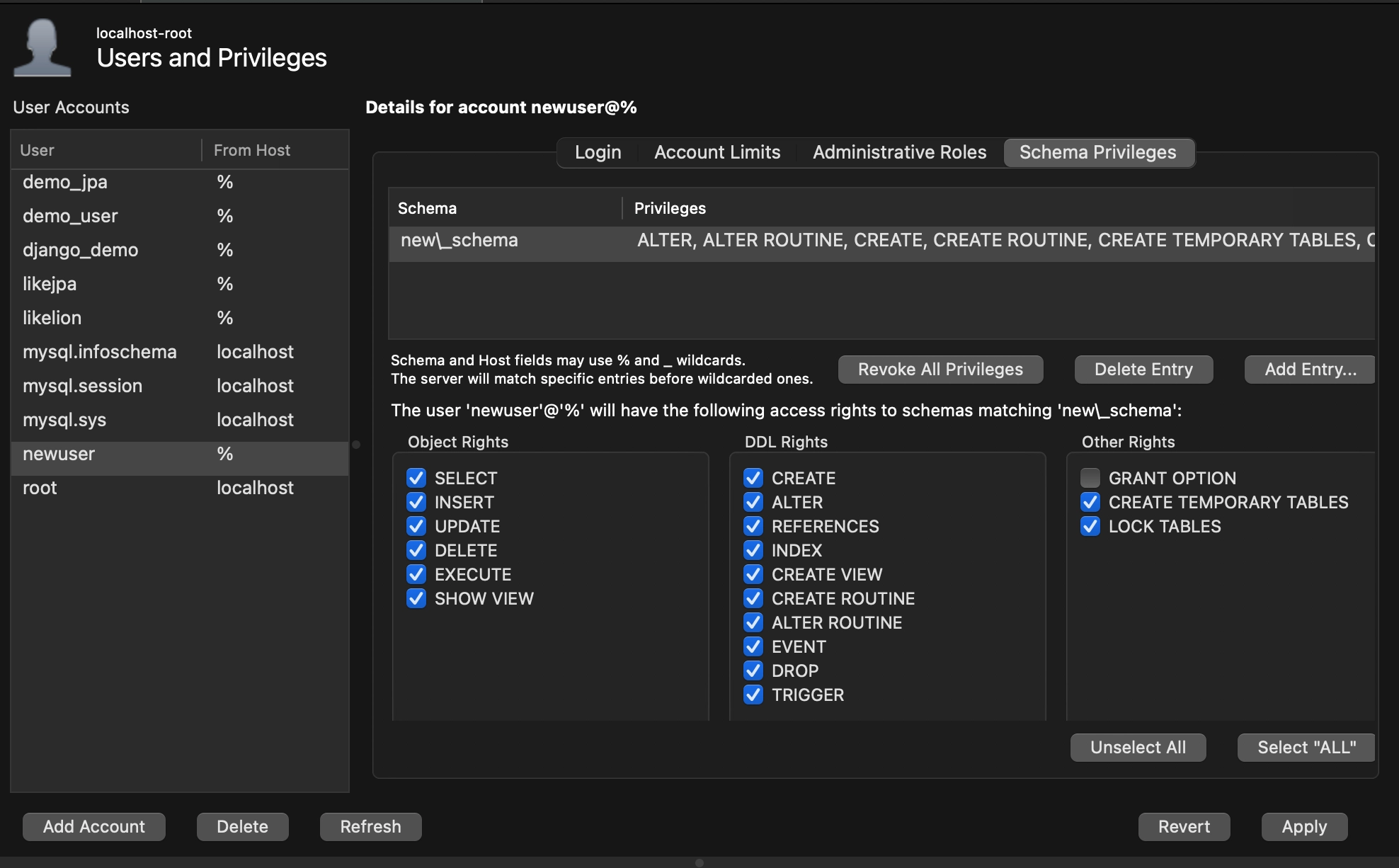Image resolution: width=1399 pixels, height=868 pixels.
Task: Disable the TRIGGER checkbox
Action: [753, 695]
